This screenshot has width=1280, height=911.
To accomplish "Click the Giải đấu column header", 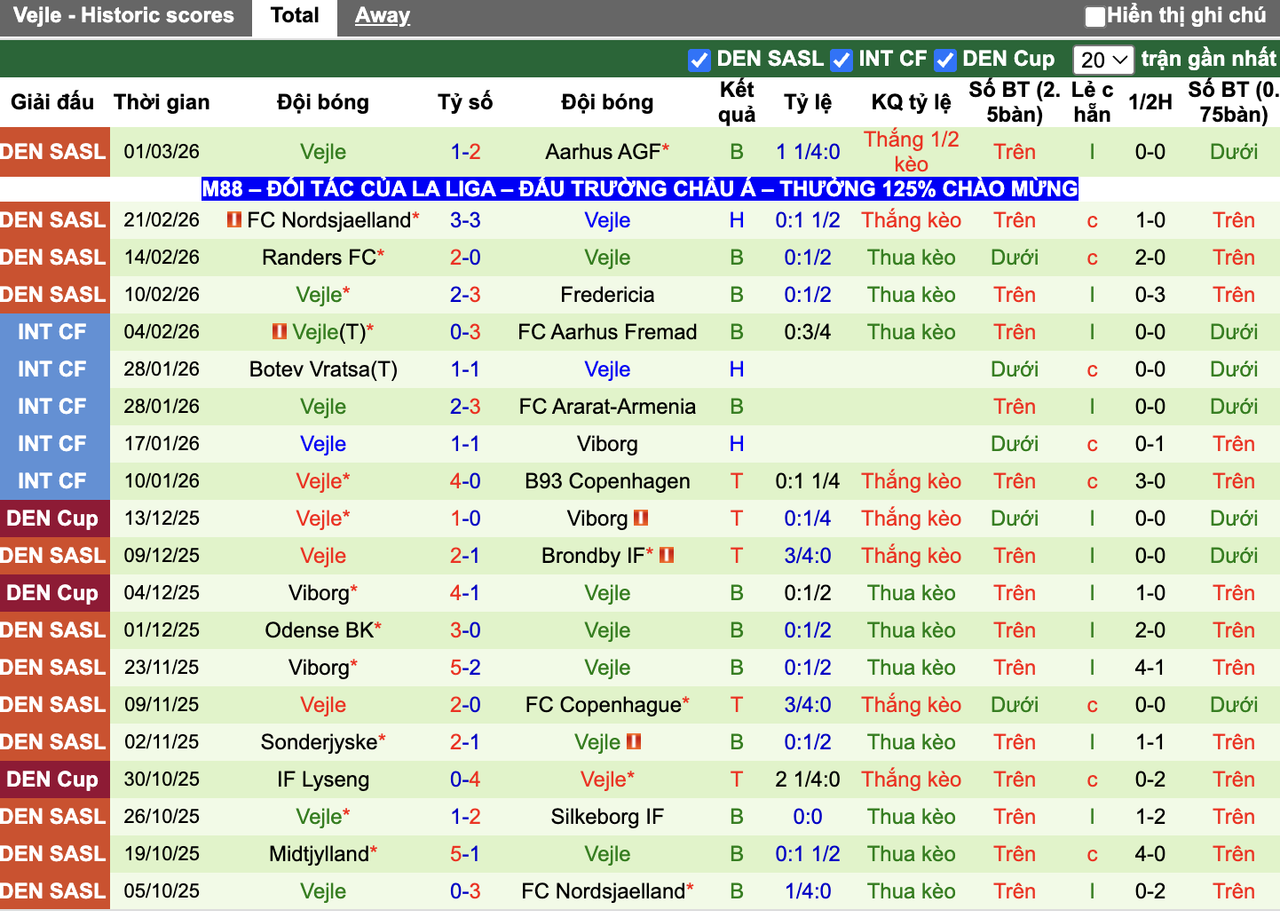I will [53, 102].
